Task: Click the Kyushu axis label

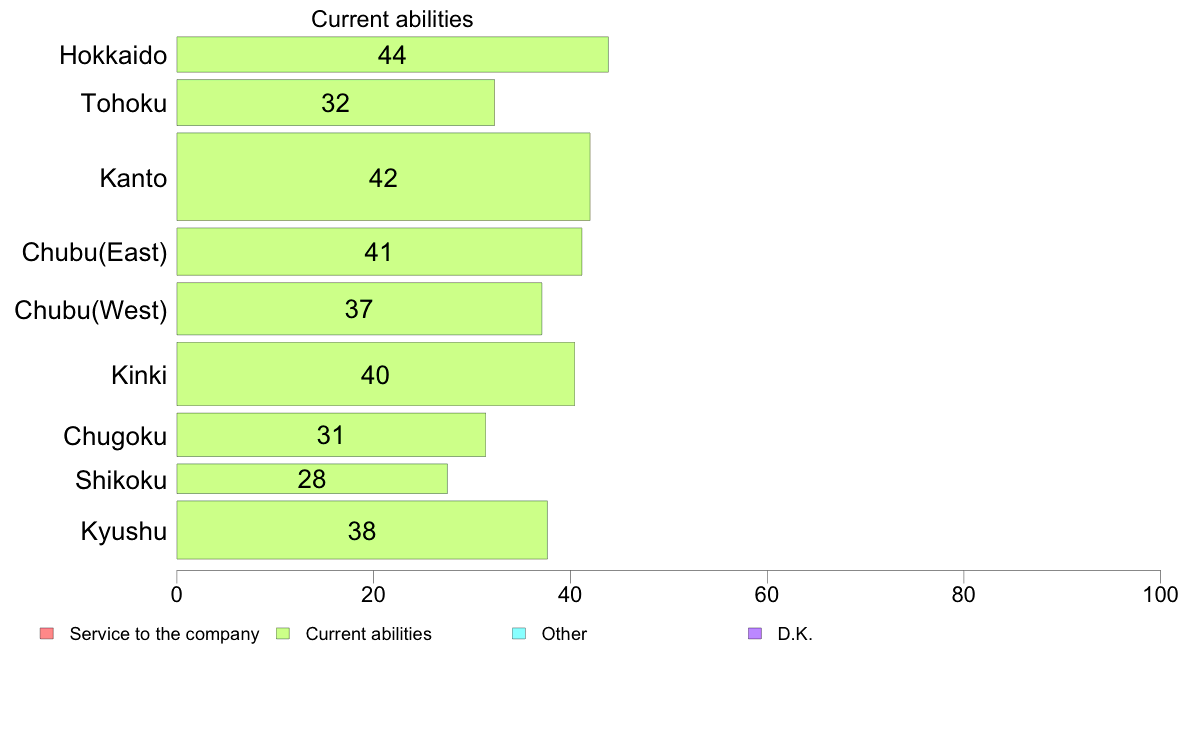Action: [x=123, y=531]
